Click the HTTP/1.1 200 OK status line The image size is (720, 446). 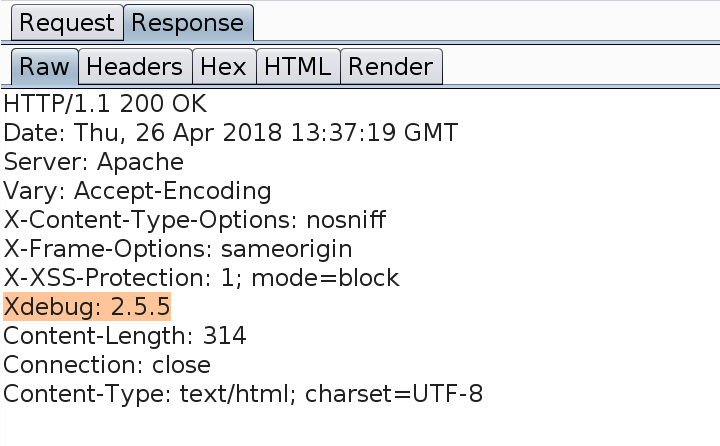point(106,103)
